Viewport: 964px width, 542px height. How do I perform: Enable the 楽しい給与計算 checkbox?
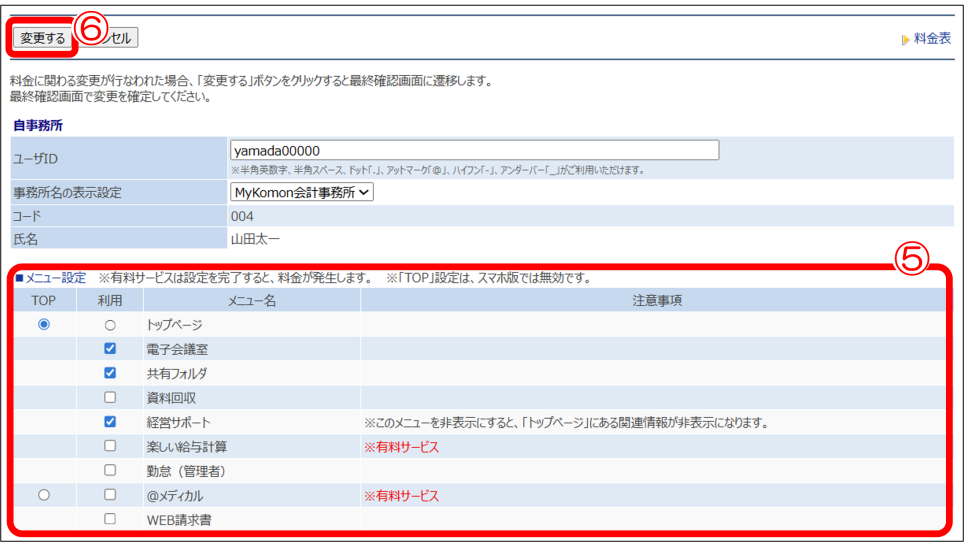pos(110,446)
